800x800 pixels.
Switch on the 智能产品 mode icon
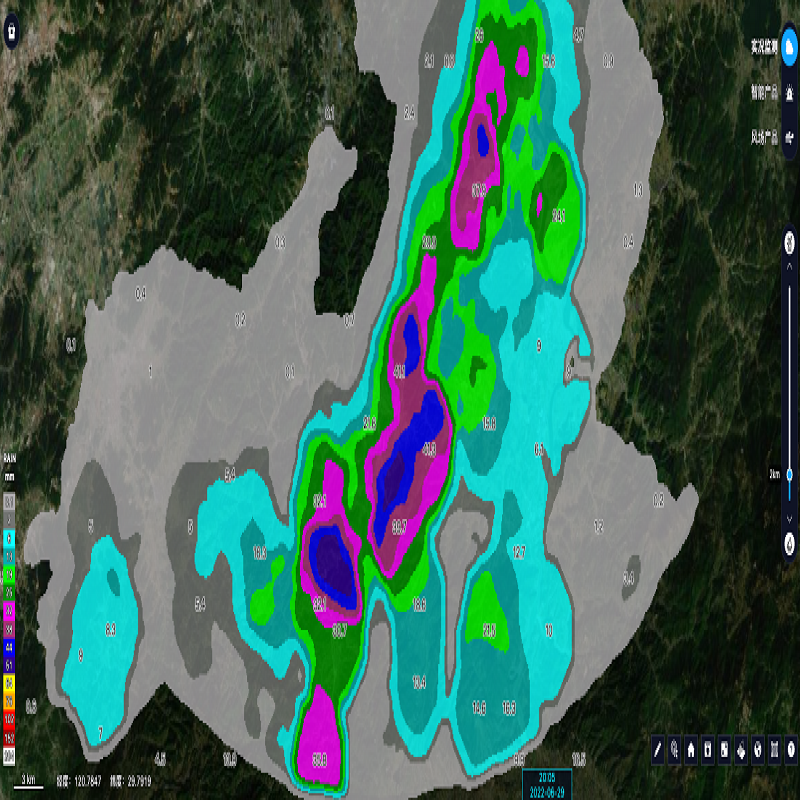pos(789,92)
